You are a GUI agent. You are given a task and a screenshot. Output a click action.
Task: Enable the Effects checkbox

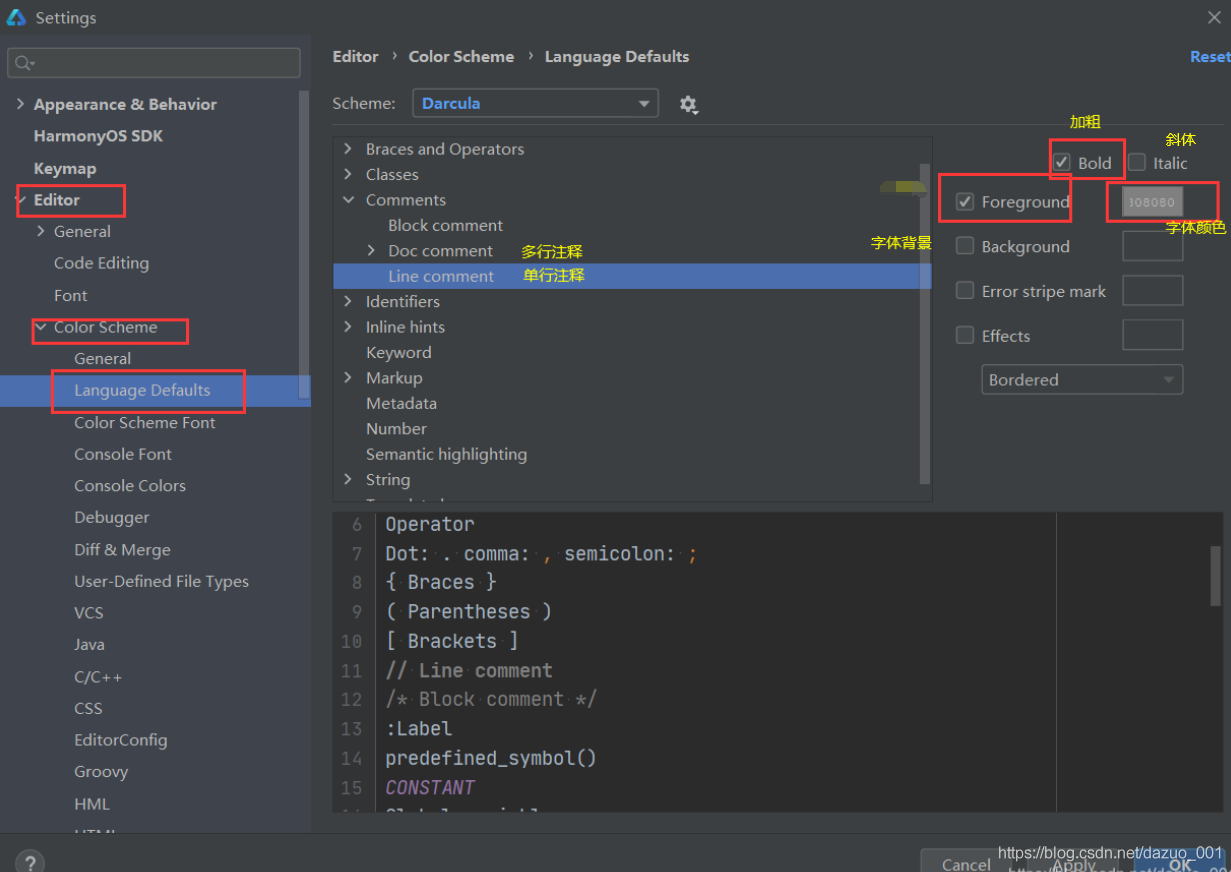pyautogui.click(x=965, y=336)
